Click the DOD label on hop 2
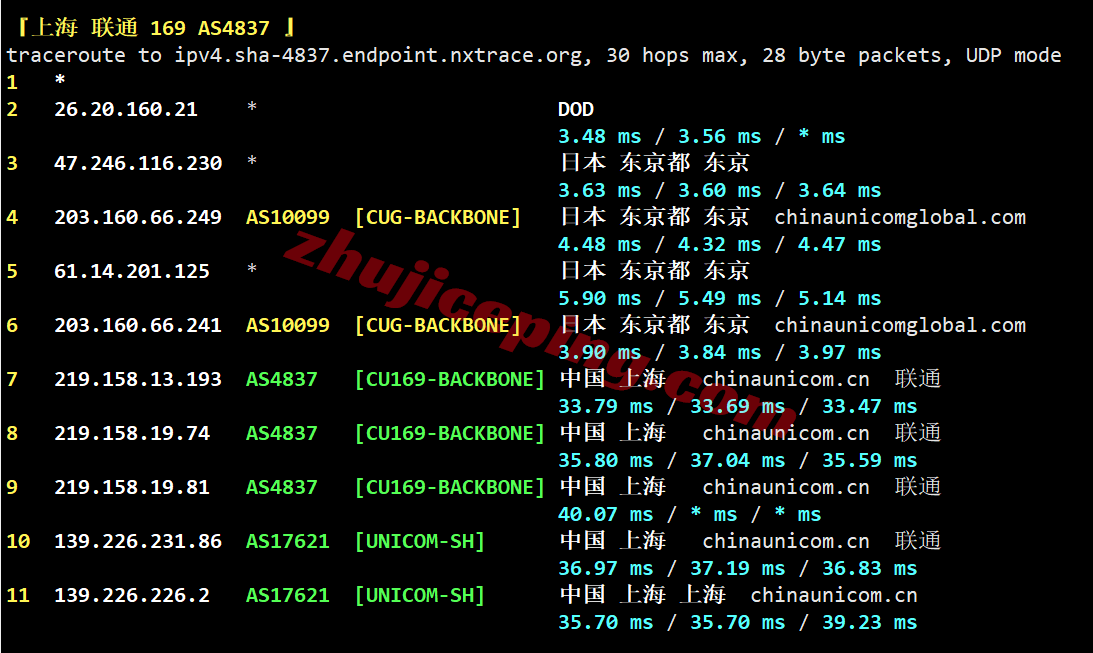 pyautogui.click(x=576, y=109)
